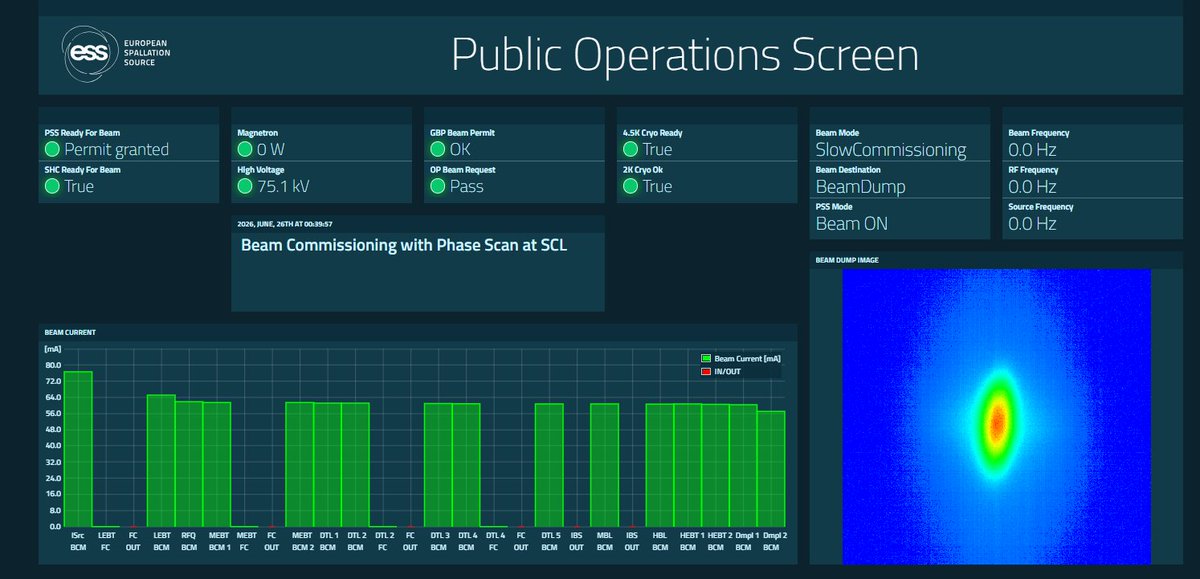Click the OP Beam Request status indicator
This screenshot has height=579, width=1200.
tap(437, 186)
